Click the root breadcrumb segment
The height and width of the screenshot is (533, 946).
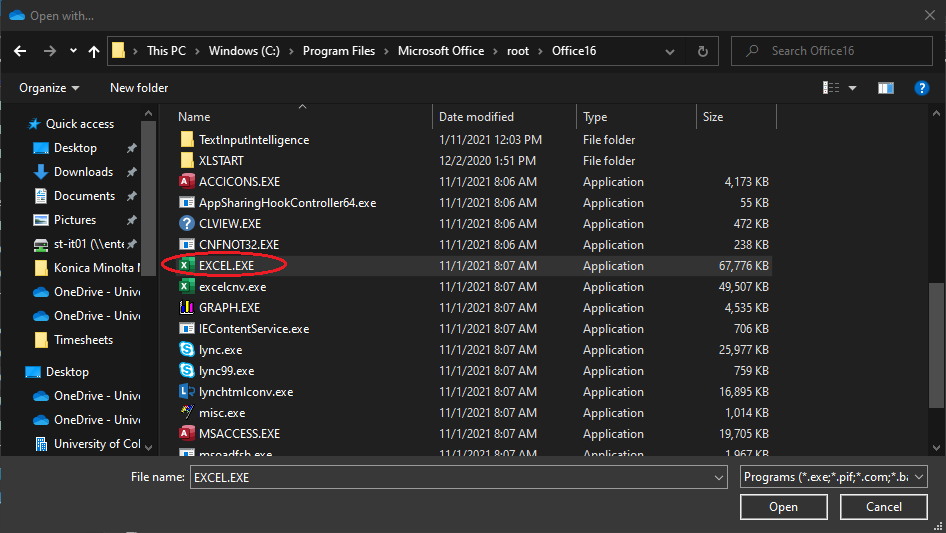[x=518, y=51]
